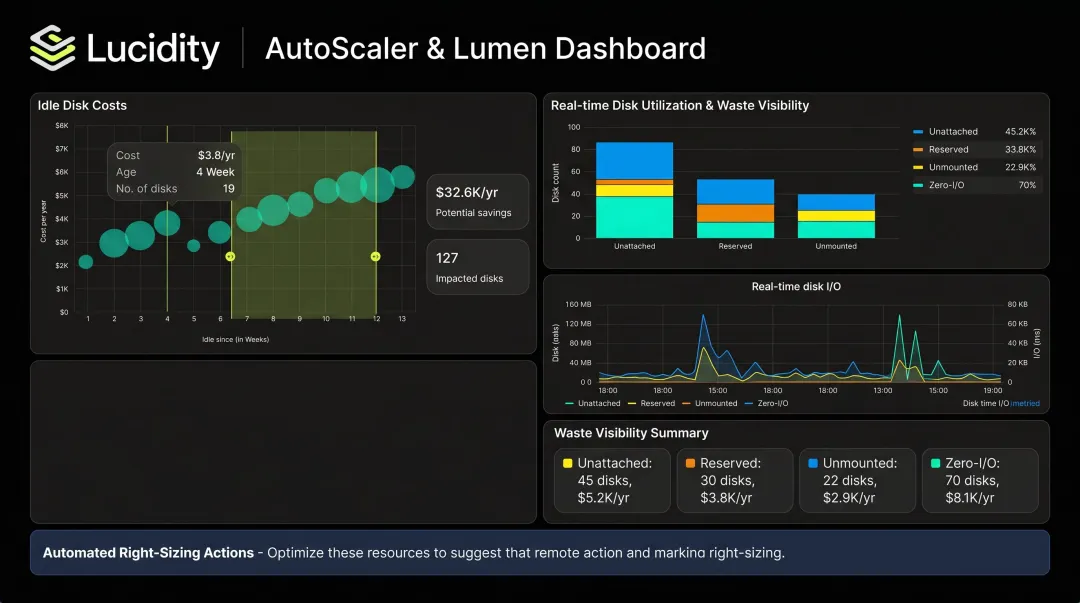Image resolution: width=1080 pixels, height=603 pixels.
Task: Open the $32.6K/yr Potential savings card
Action: tap(477, 201)
